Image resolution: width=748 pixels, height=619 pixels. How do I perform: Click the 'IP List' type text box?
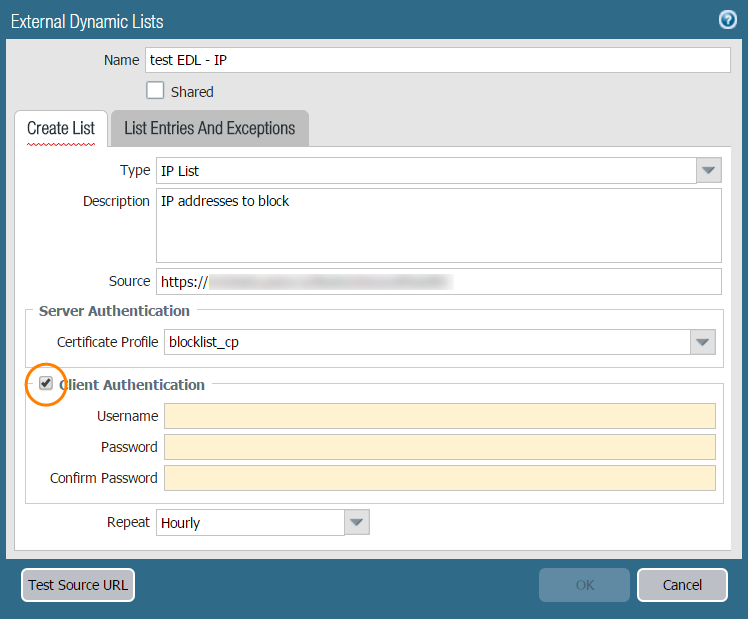pyautogui.click(x=425, y=171)
